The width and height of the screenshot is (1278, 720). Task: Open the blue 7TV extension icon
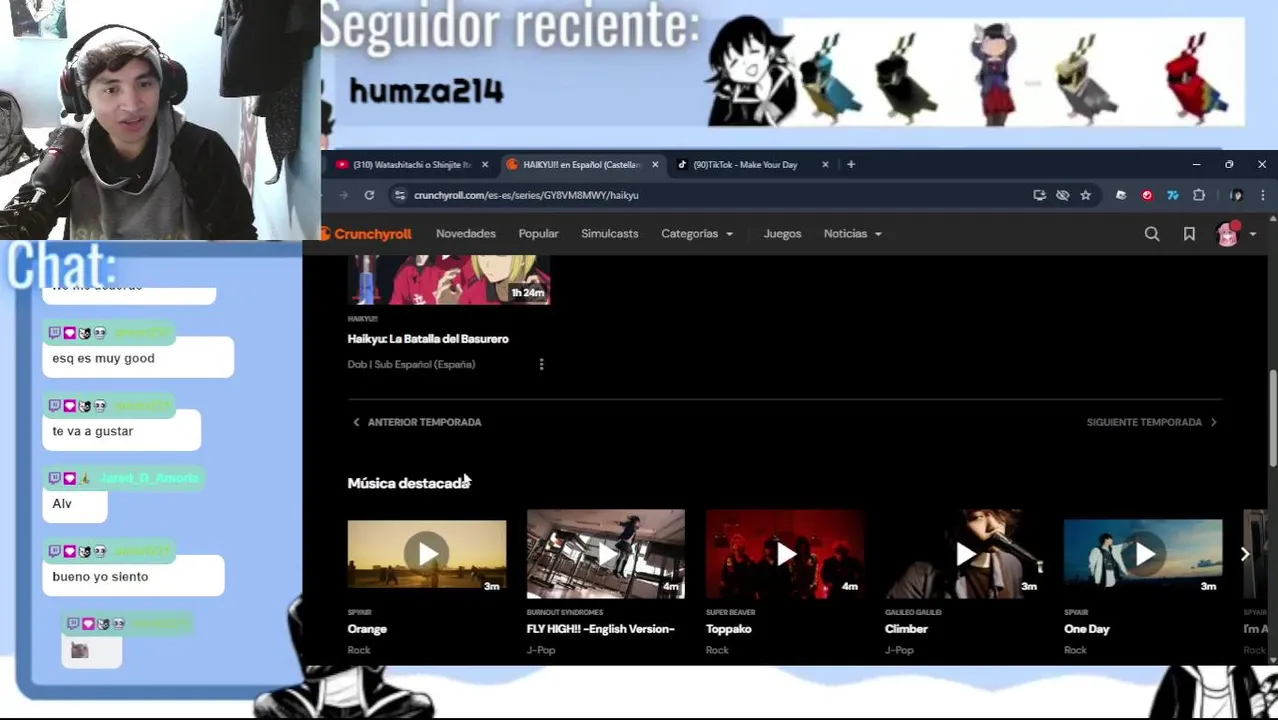(x=1172, y=195)
